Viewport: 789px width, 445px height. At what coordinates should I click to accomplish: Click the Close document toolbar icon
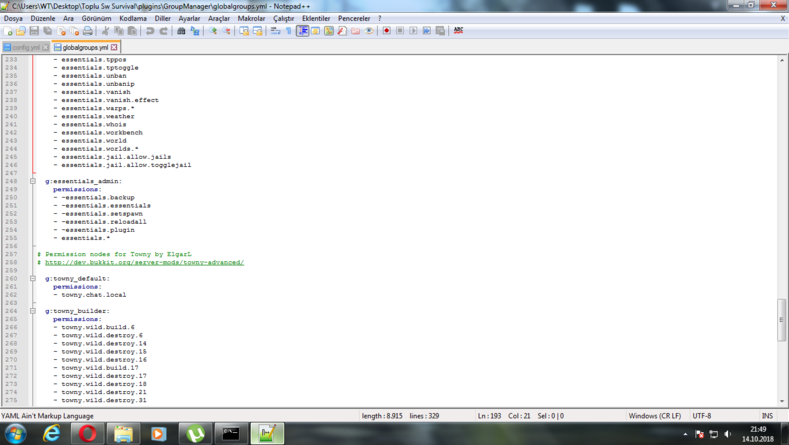pos(61,31)
